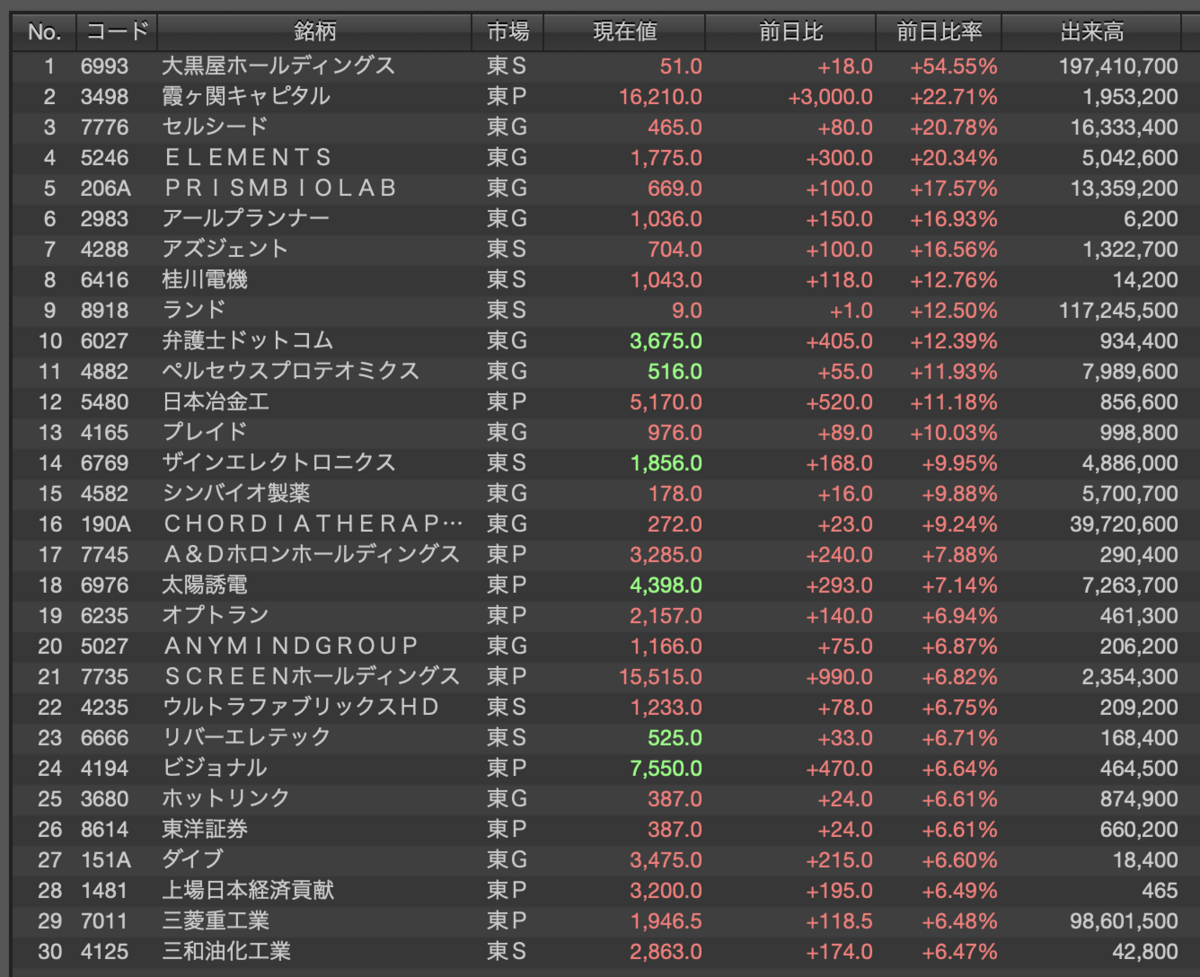Select the 大黒屋ホールディングス row name

279,66
